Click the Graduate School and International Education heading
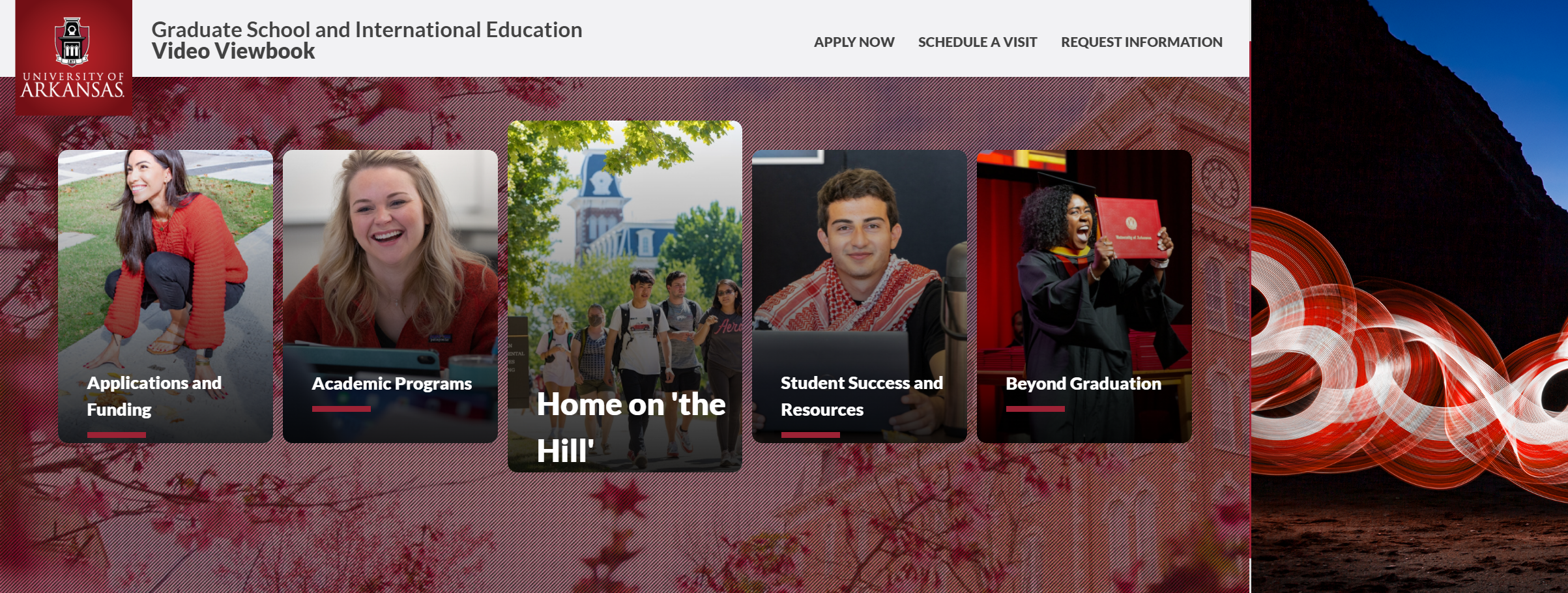1568x593 pixels. point(367,29)
